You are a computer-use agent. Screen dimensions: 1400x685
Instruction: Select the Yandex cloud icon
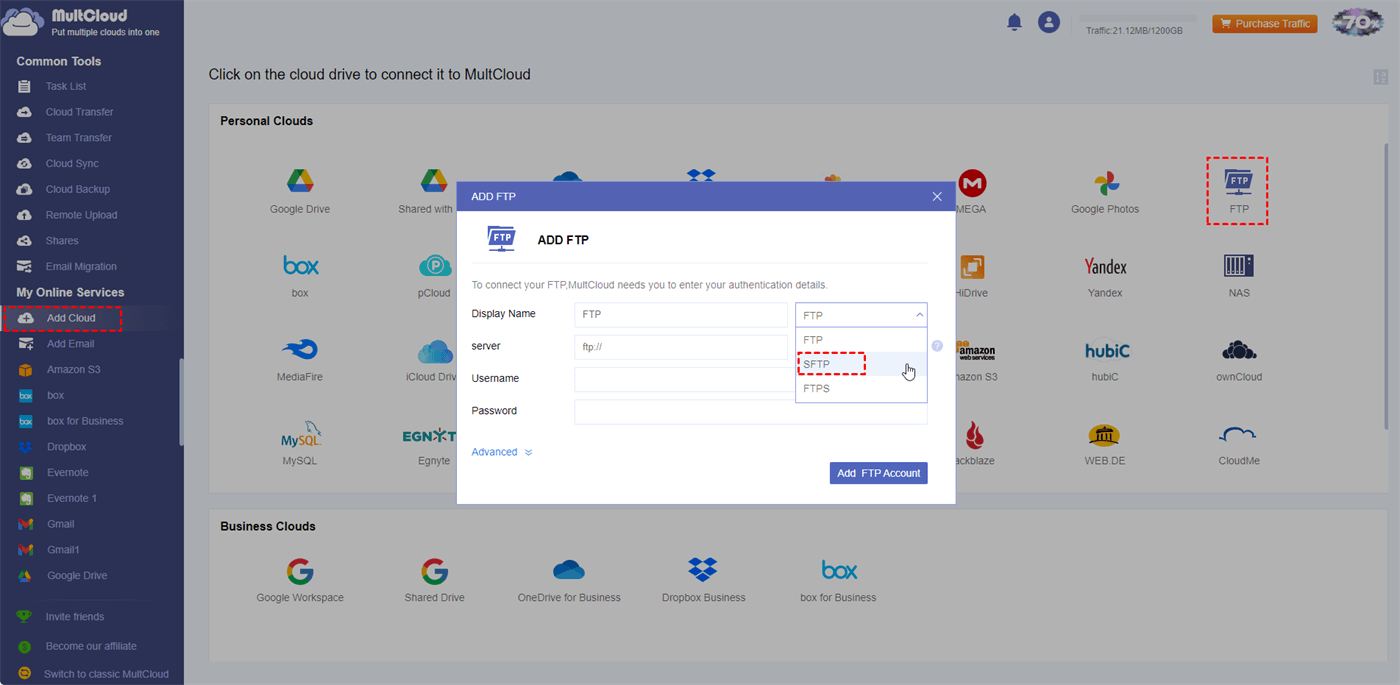point(1105,266)
